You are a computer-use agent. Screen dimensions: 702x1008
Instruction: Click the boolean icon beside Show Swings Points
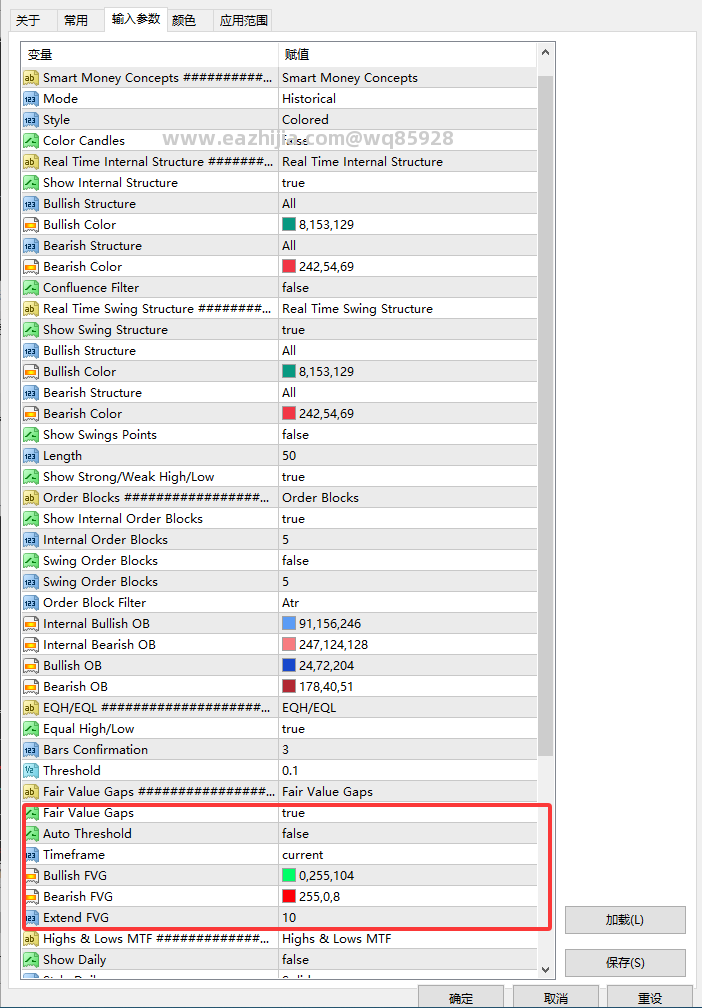(31, 435)
